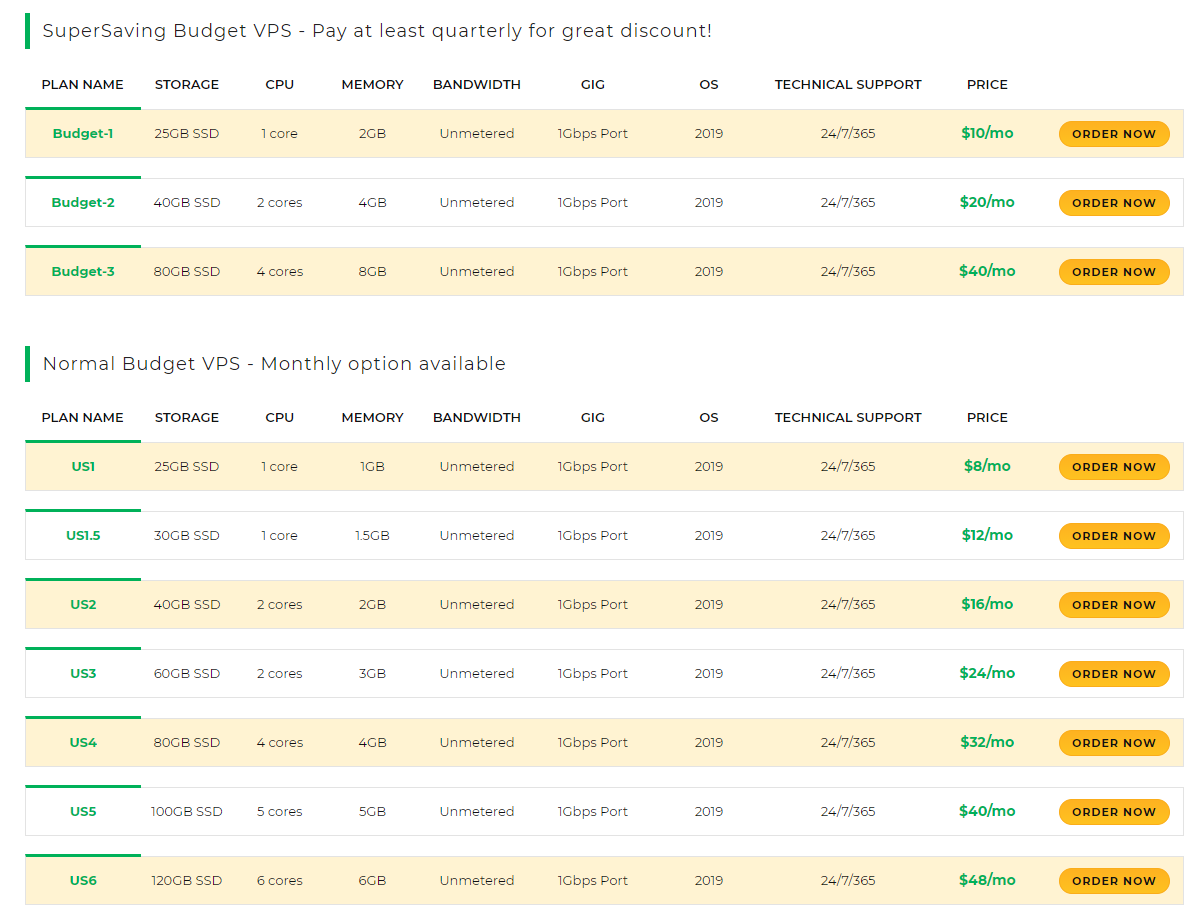The image size is (1204, 913).
Task: Click 5GB memory in US5 row
Action: (372, 811)
